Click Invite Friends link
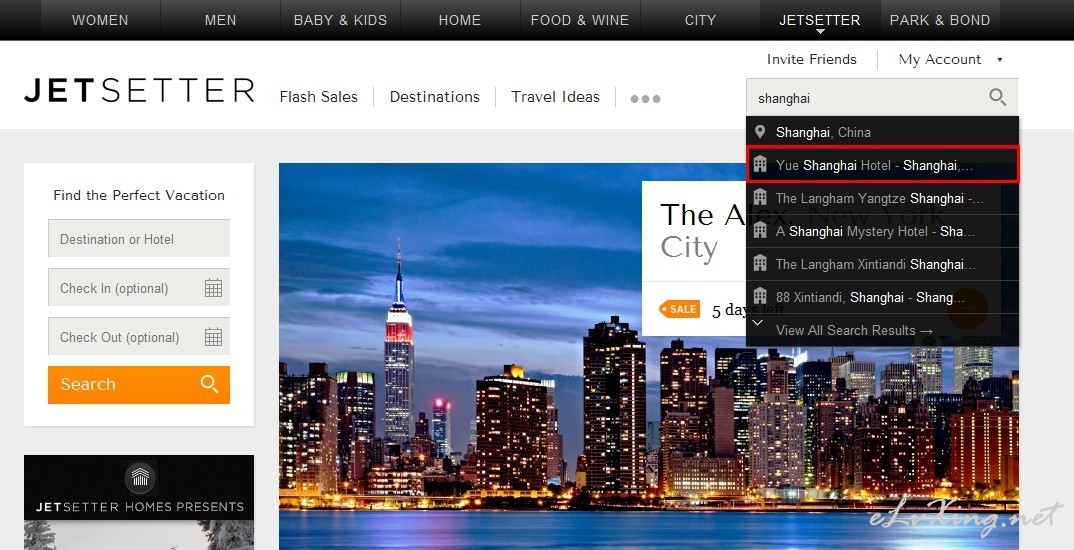1074x550 pixels. pyautogui.click(x=812, y=60)
